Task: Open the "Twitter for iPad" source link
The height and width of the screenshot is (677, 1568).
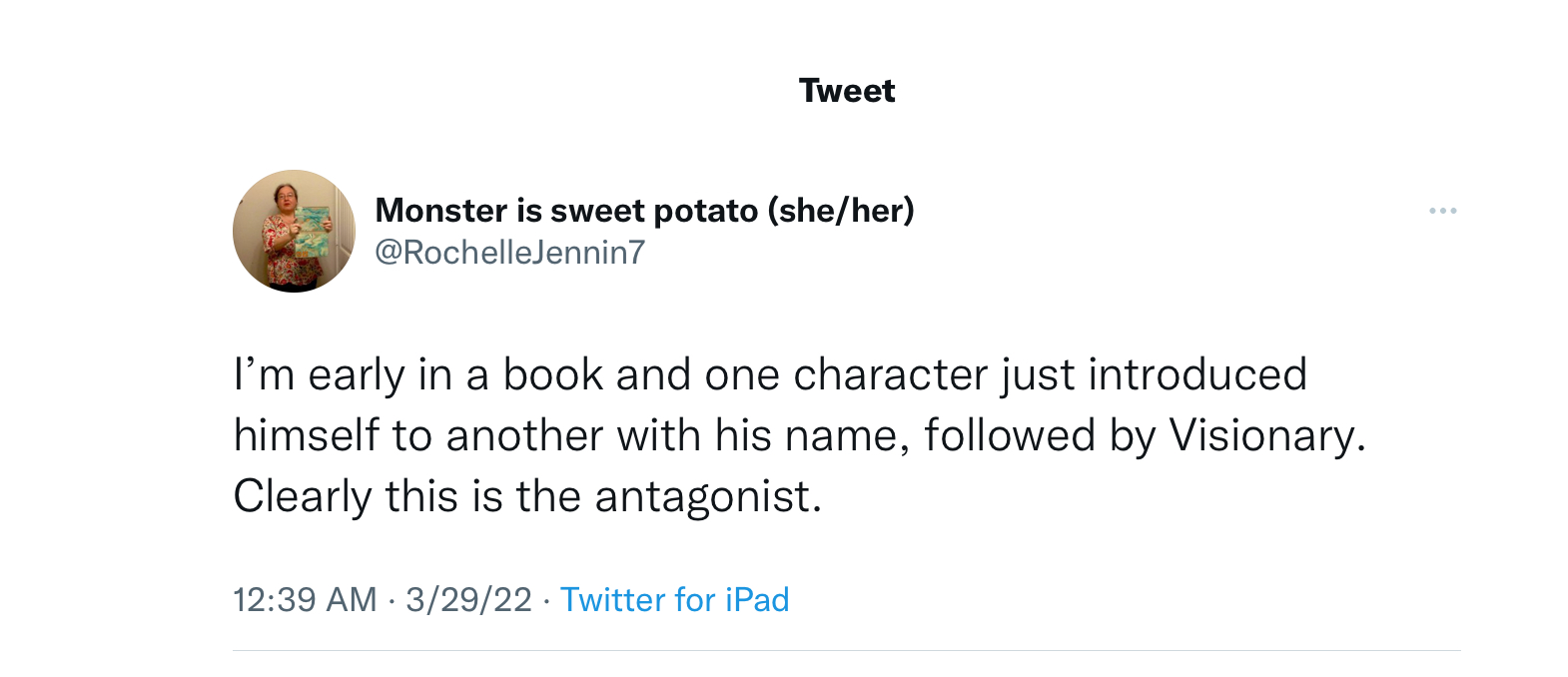Action: (x=674, y=599)
